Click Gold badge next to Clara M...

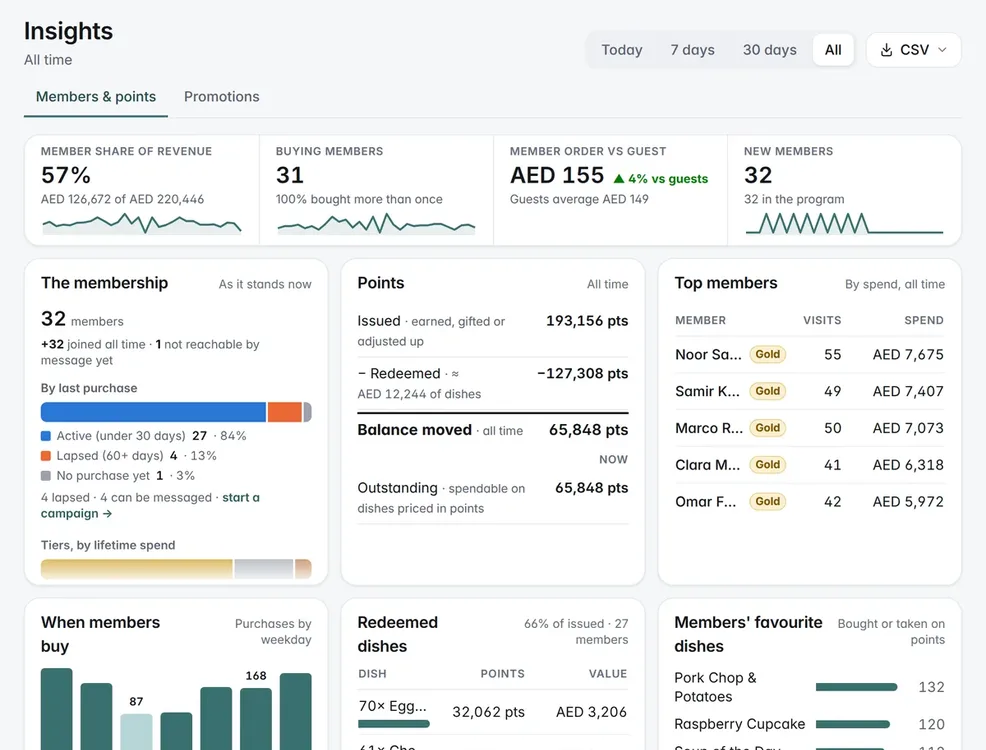pyautogui.click(x=767, y=465)
